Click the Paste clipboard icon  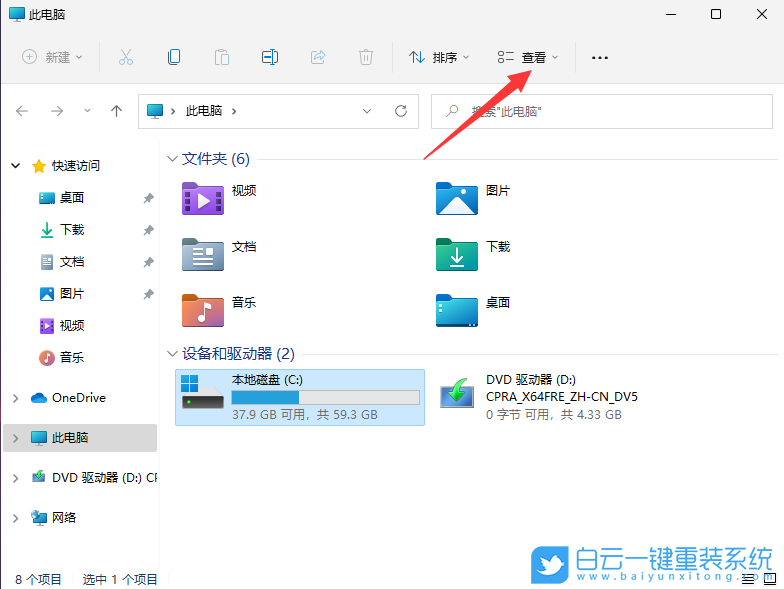[222, 57]
